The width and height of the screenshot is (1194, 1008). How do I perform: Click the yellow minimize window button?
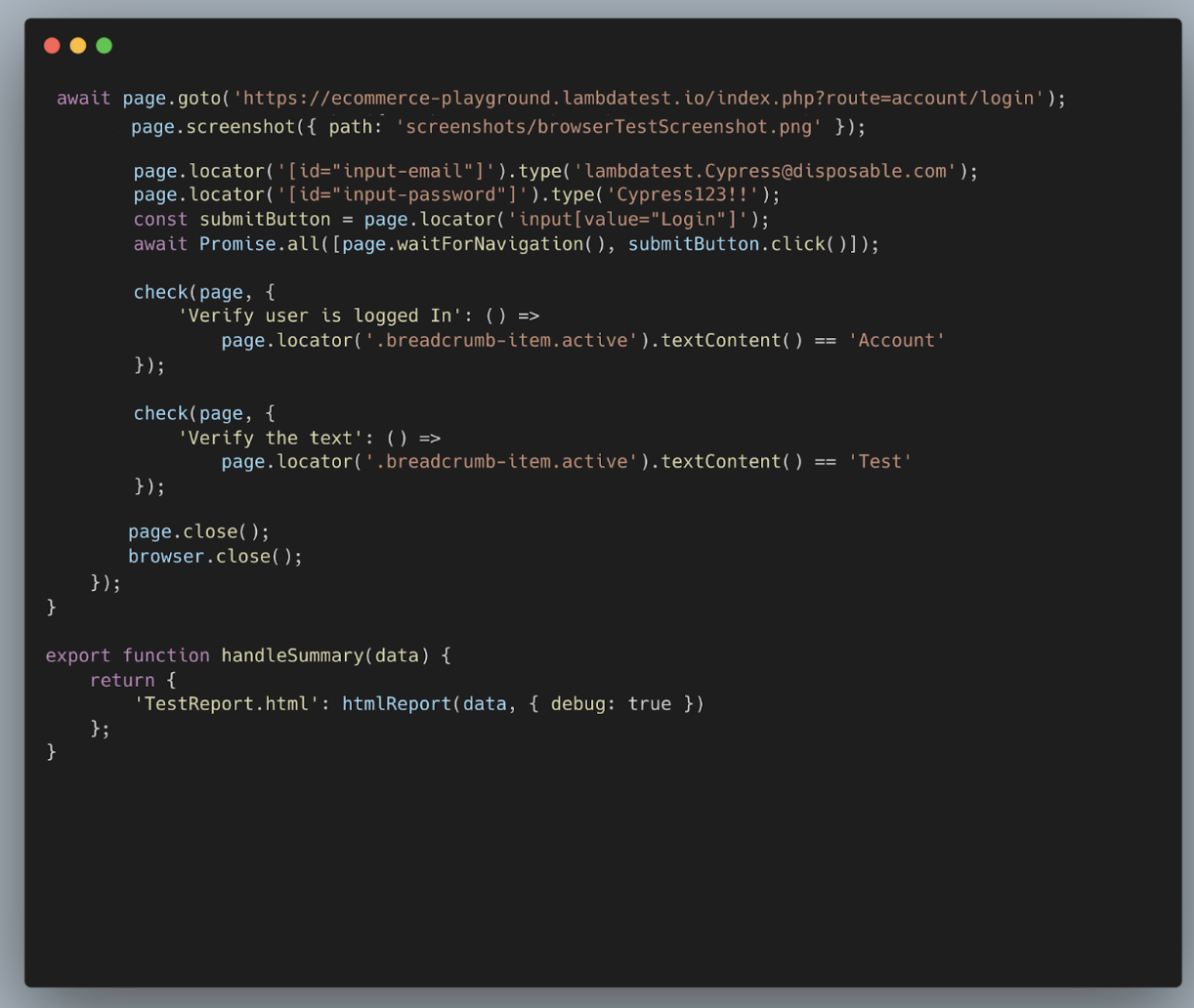tap(78, 46)
